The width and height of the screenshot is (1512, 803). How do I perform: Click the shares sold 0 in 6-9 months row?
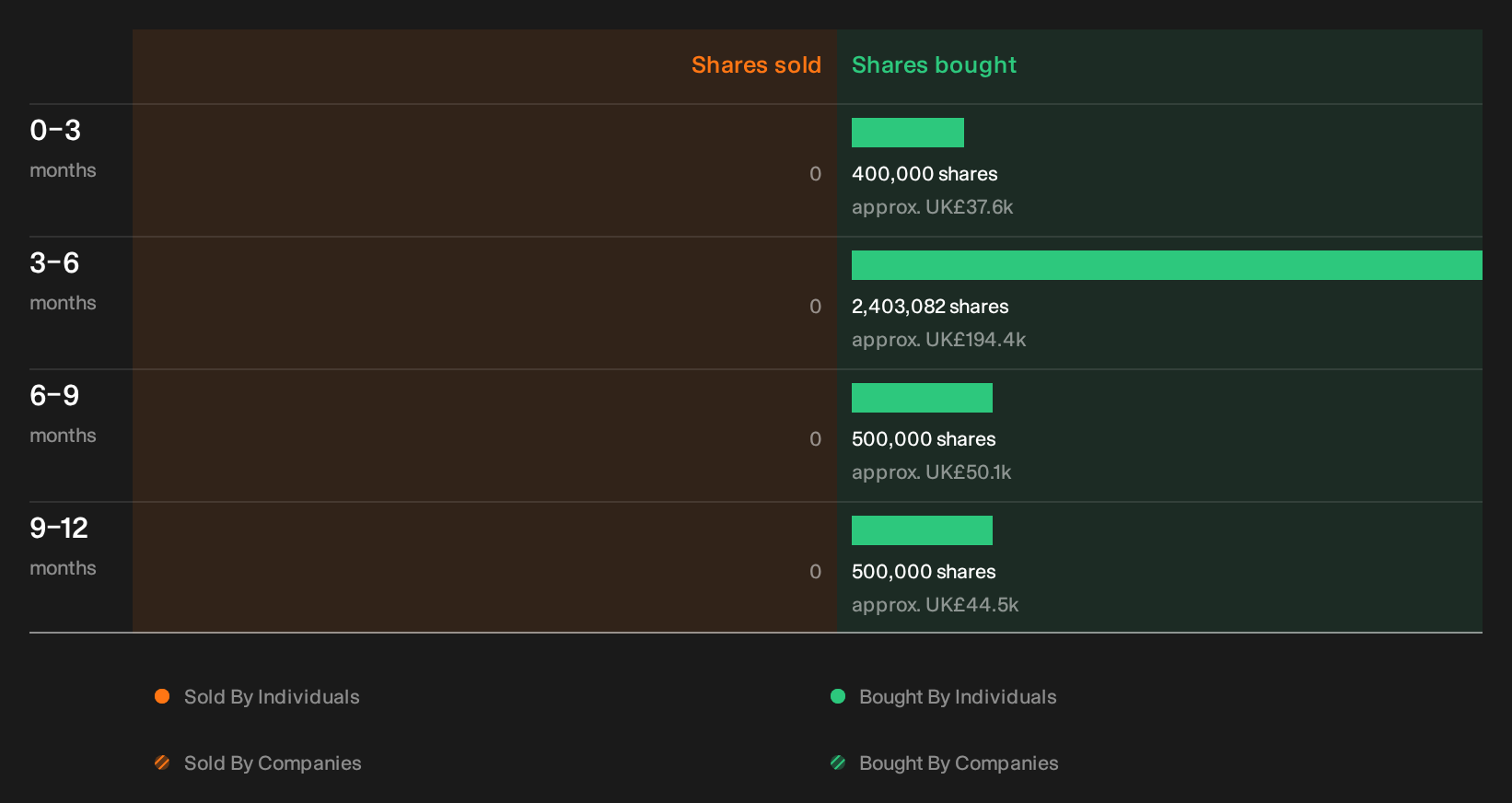815,439
